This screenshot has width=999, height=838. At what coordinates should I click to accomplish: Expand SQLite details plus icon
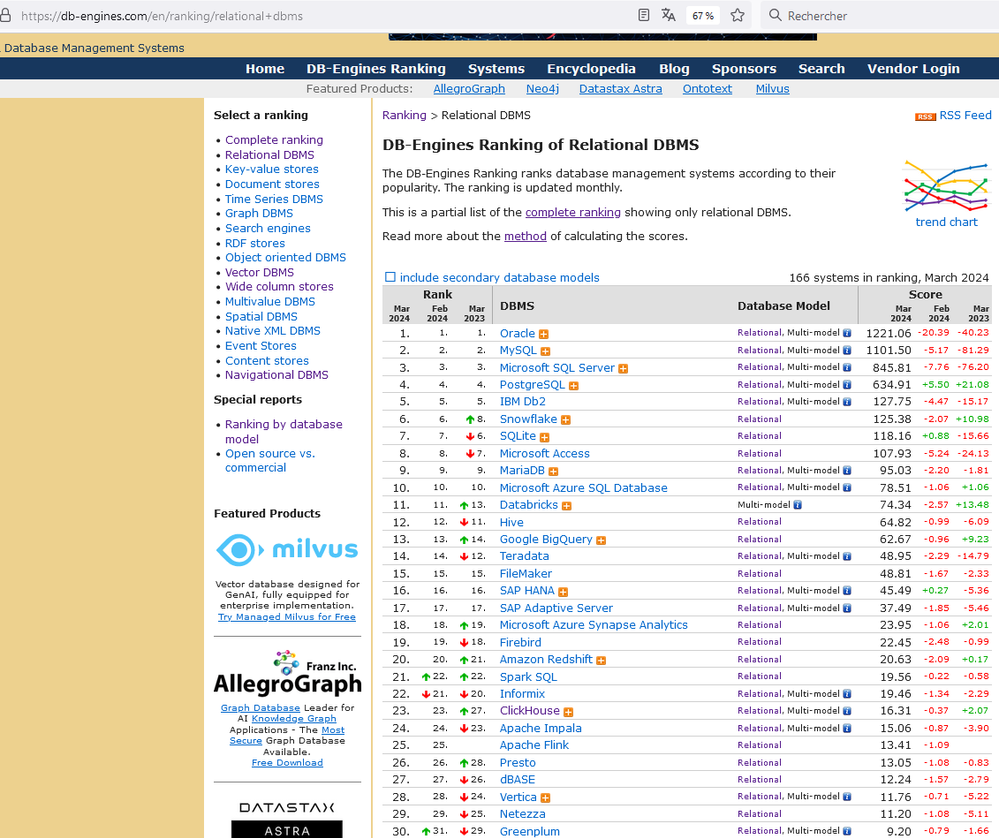click(x=544, y=437)
